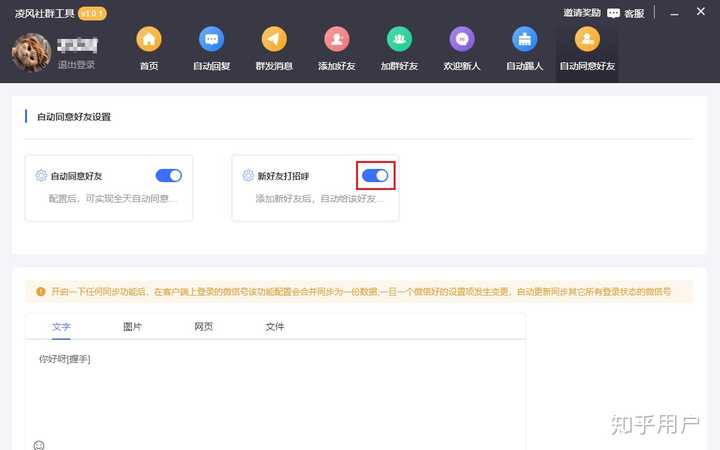Image resolution: width=720 pixels, height=450 pixels.
Task: Switch to the 文件 tab
Action: click(x=275, y=326)
